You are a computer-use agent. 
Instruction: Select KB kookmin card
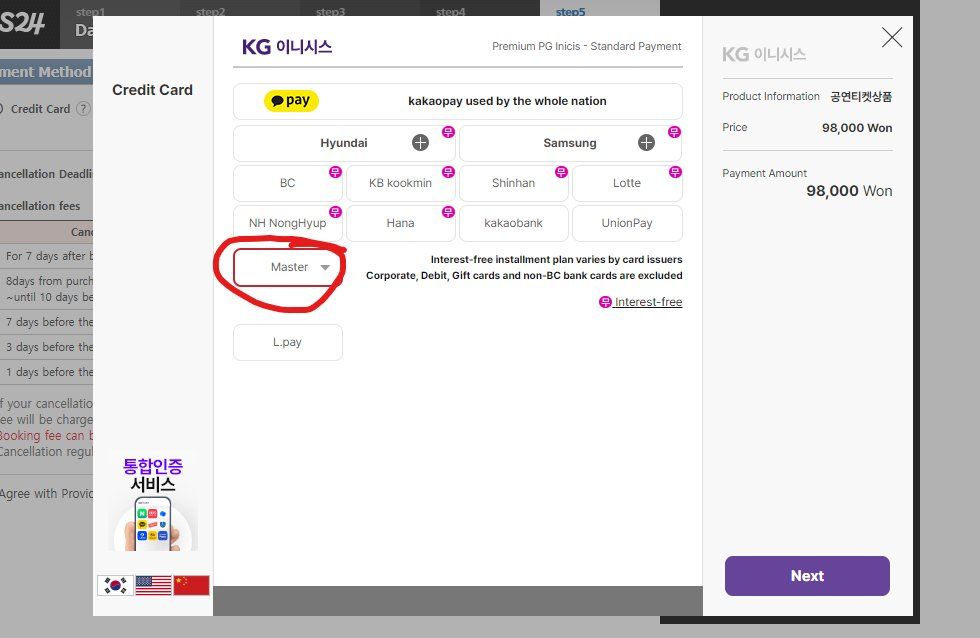click(x=401, y=183)
